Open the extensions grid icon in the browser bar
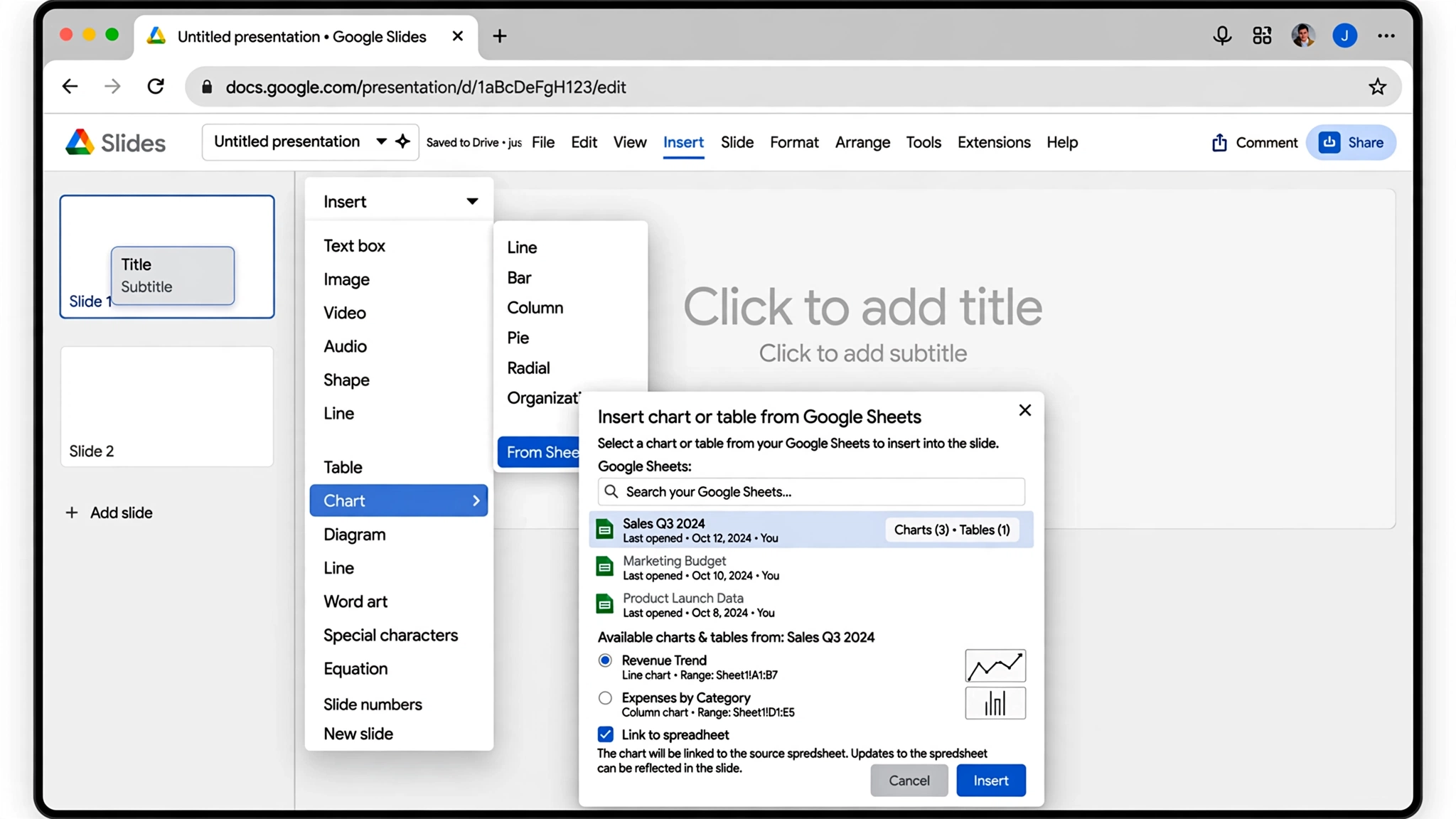The height and width of the screenshot is (819, 1456). [1262, 36]
